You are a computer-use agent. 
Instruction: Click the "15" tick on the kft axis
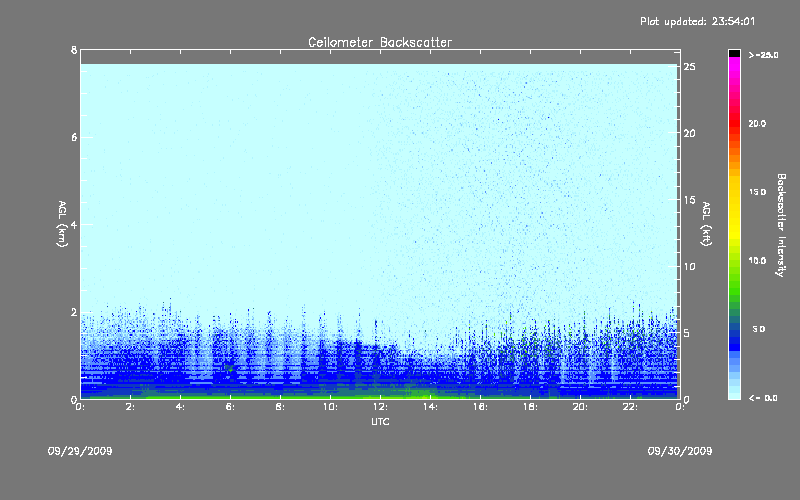click(689, 200)
